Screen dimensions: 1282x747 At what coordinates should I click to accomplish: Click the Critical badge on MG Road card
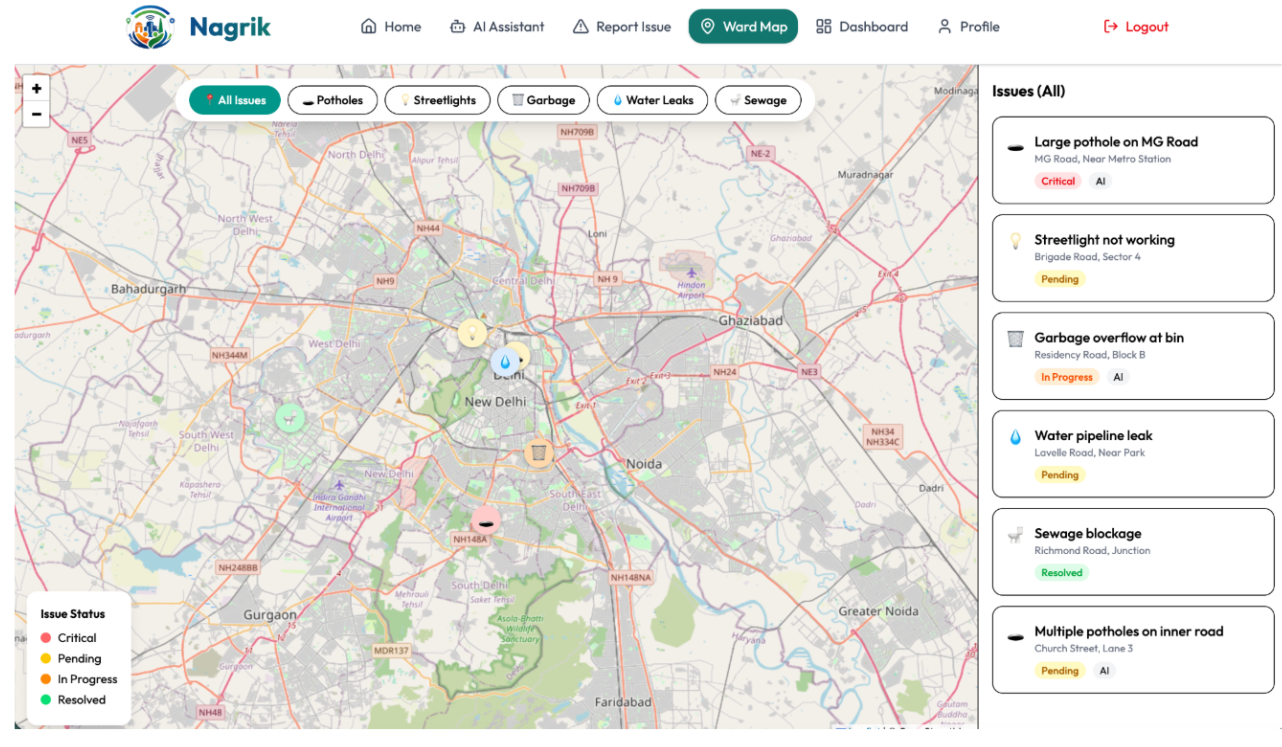tap(1058, 181)
